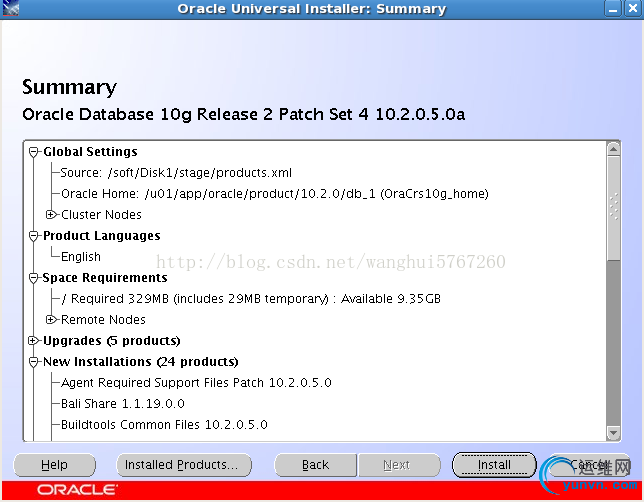Image resolution: width=644 pixels, height=502 pixels.
Task: Click the scrollbar track below the thumb
Action: pyautogui.click(x=614, y=343)
